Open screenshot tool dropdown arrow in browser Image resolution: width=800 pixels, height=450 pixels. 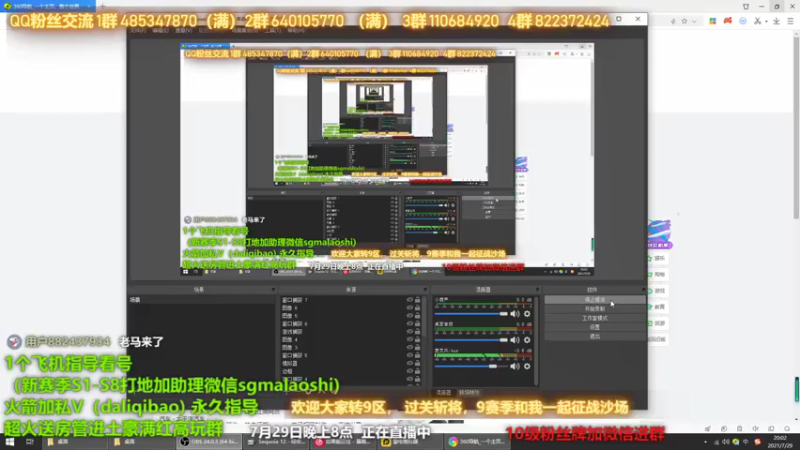click(766, 21)
